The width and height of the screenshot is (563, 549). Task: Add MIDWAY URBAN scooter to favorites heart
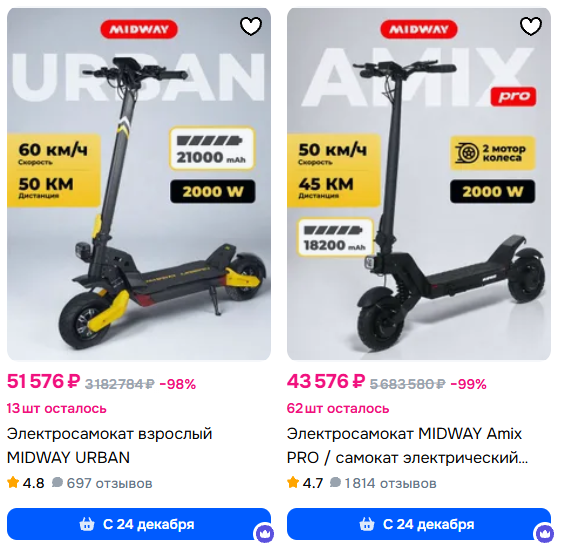251,26
